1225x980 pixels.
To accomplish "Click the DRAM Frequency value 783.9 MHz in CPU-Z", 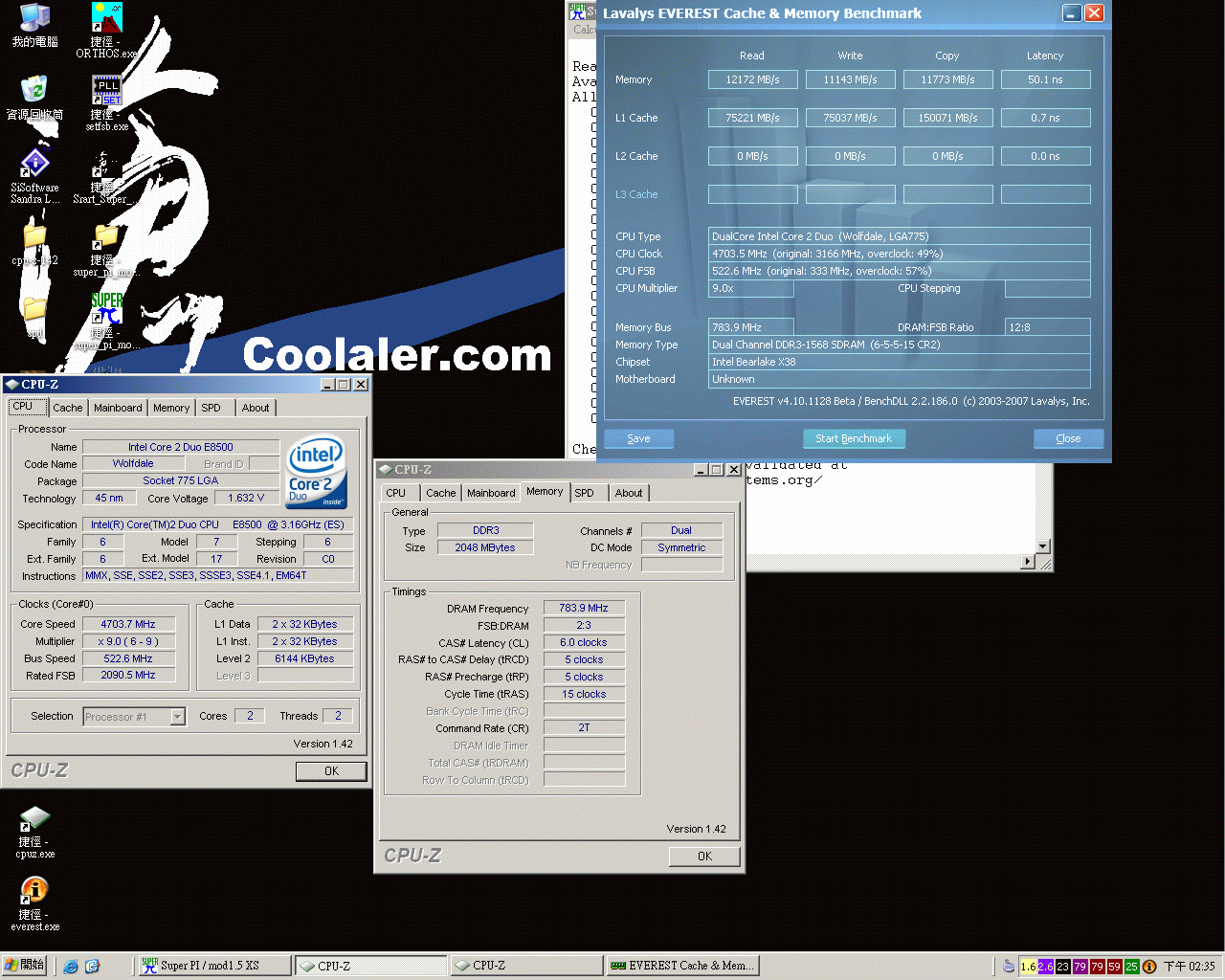I will tap(584, 608).
